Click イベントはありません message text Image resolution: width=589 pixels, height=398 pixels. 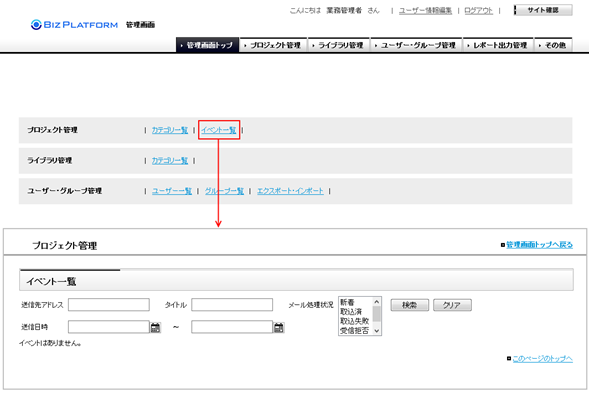pyautogui.click(x=50, y=343)
